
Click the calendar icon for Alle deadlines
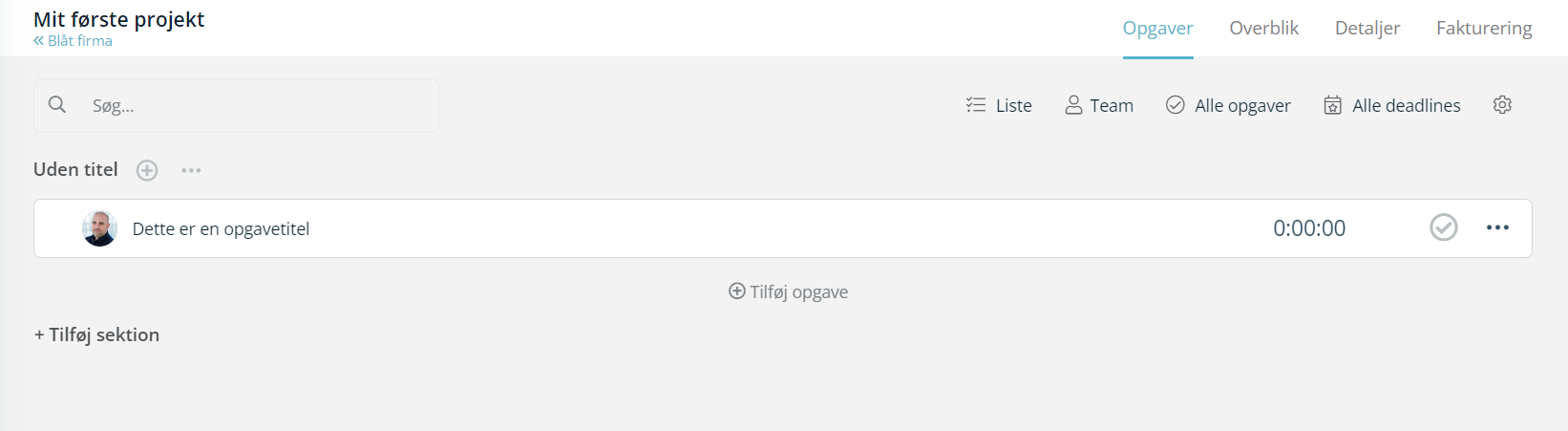tap(1333, 105)
